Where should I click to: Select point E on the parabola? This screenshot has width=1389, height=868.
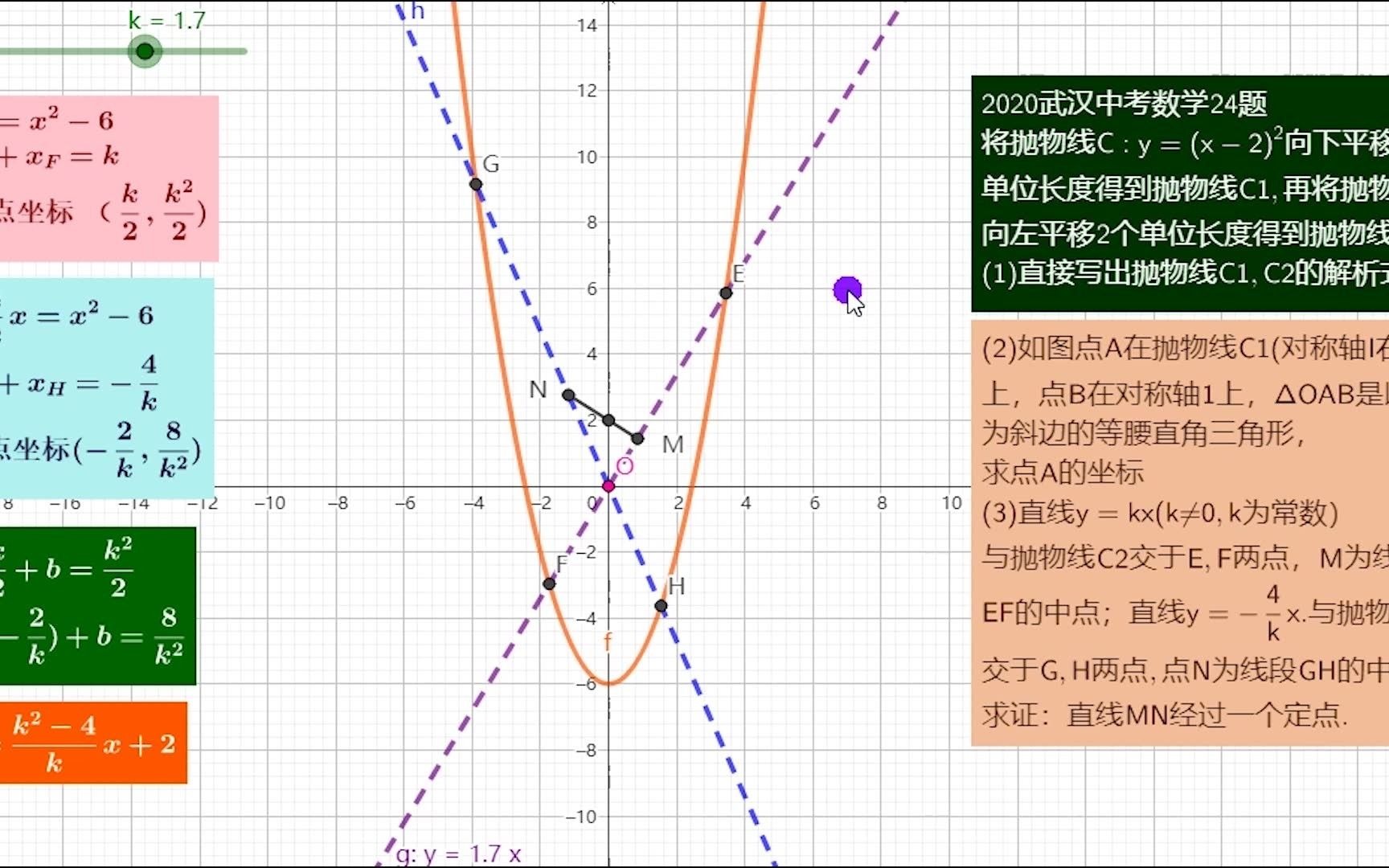point(726,293)
